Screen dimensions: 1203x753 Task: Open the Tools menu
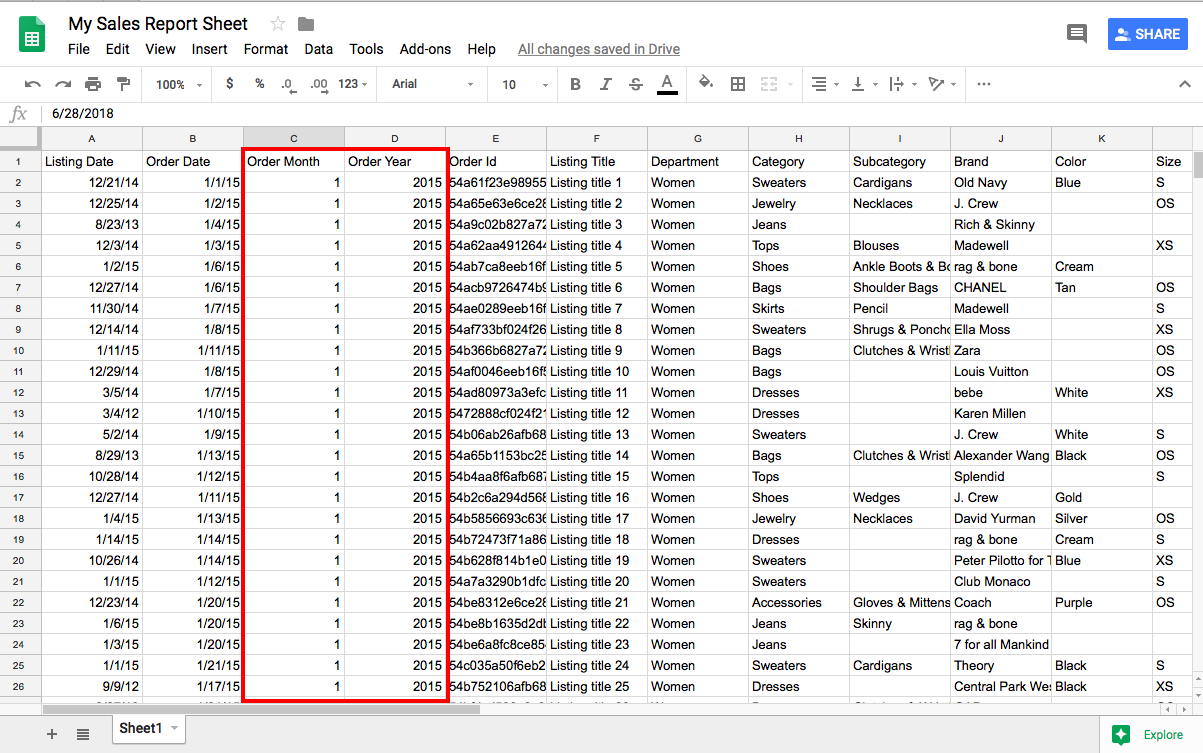pos(367,49)
